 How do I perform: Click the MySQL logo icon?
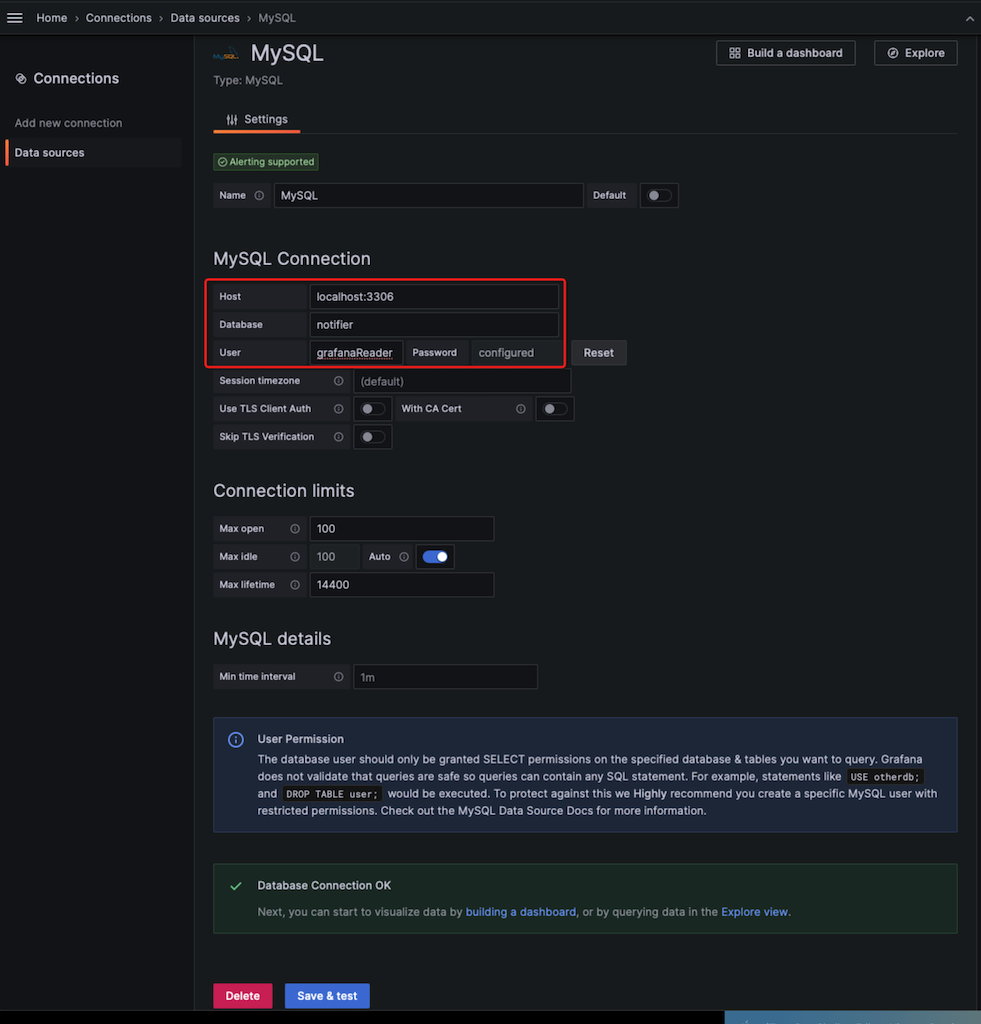(226, 55)
